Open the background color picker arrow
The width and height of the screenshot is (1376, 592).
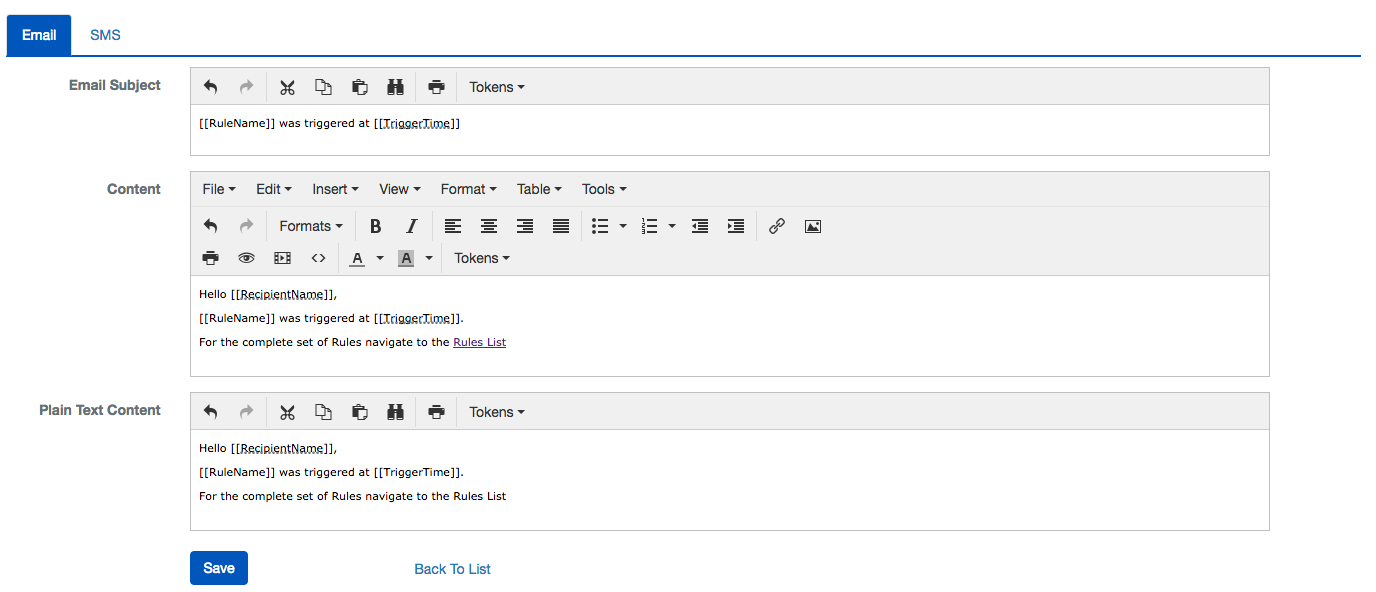point(429,258)
